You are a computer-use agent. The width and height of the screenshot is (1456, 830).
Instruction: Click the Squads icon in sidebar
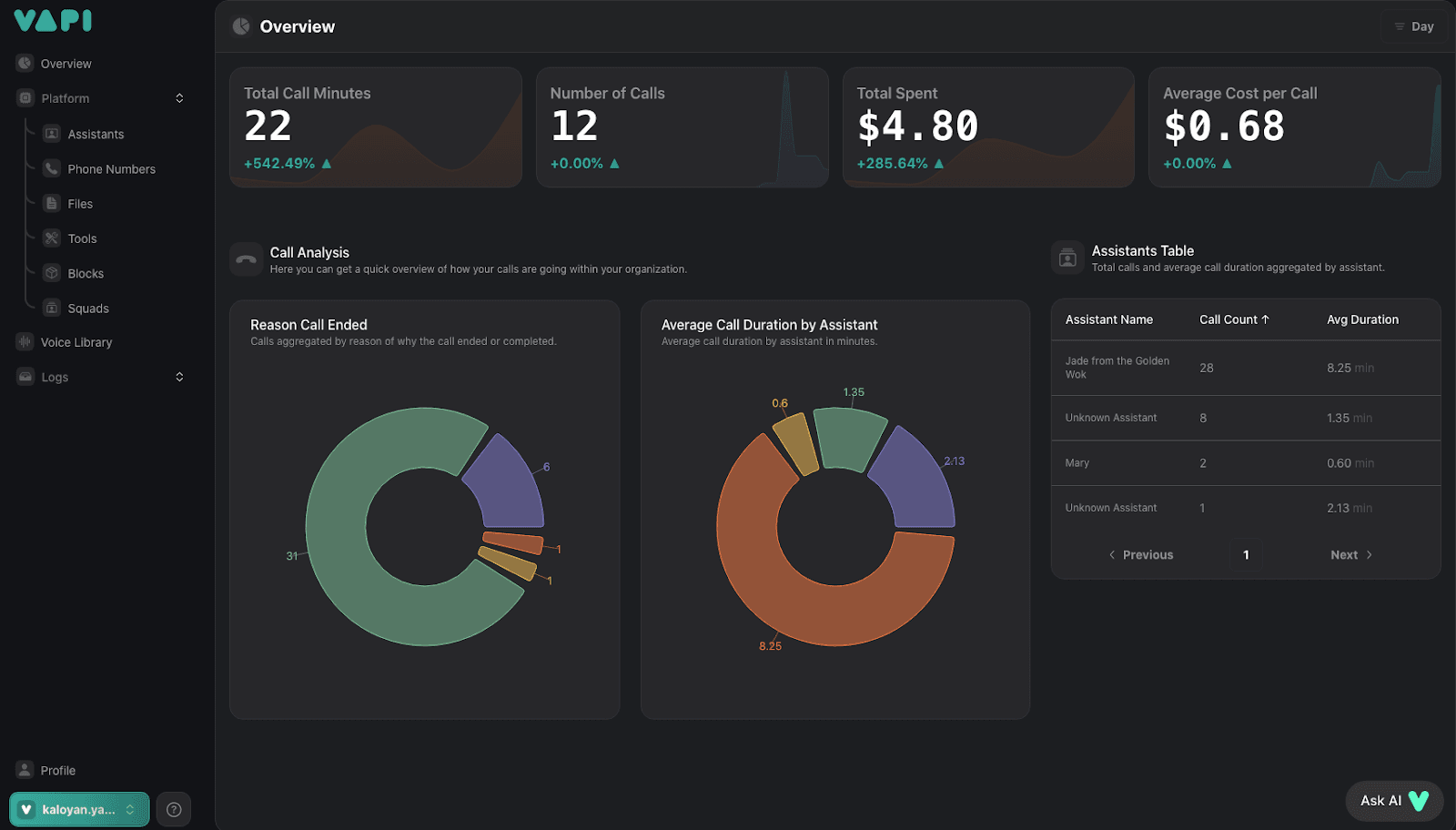click(x=52, y=309)
